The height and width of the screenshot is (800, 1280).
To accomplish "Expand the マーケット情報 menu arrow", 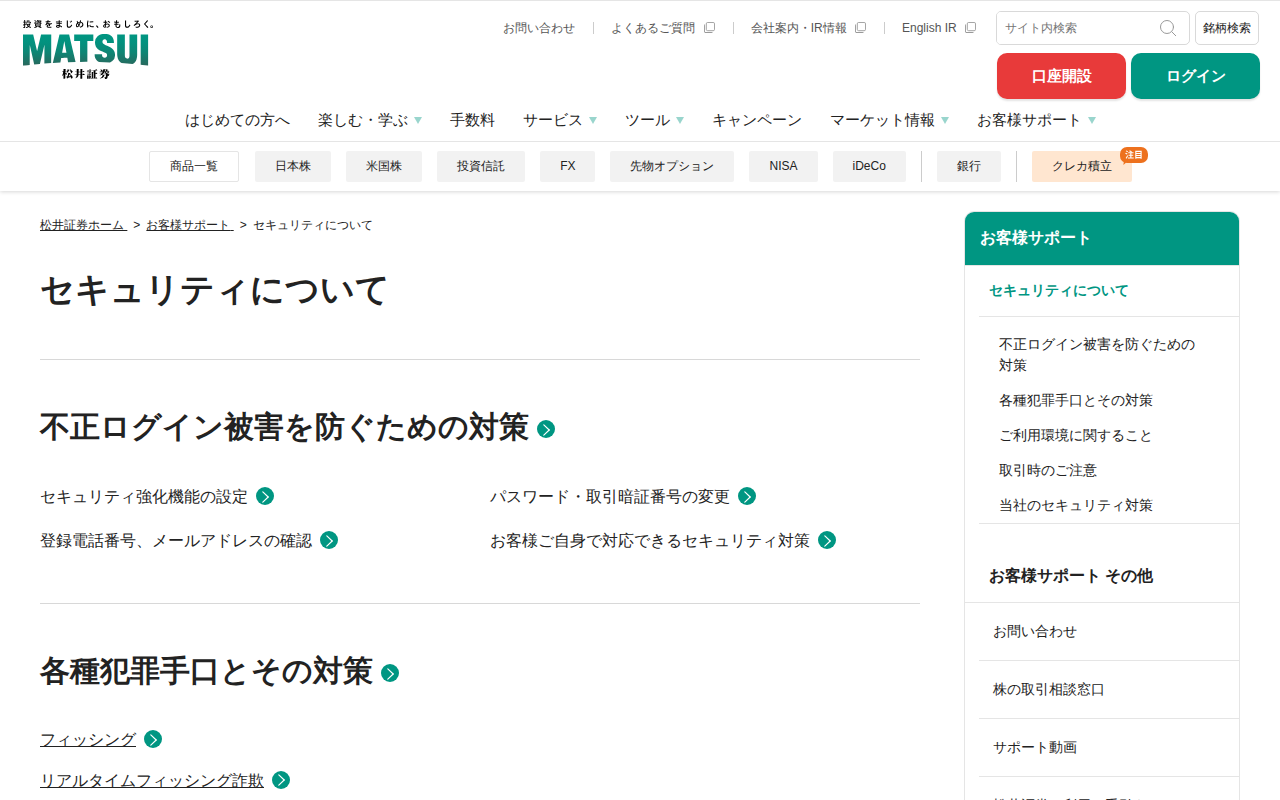I will point(945,120).
